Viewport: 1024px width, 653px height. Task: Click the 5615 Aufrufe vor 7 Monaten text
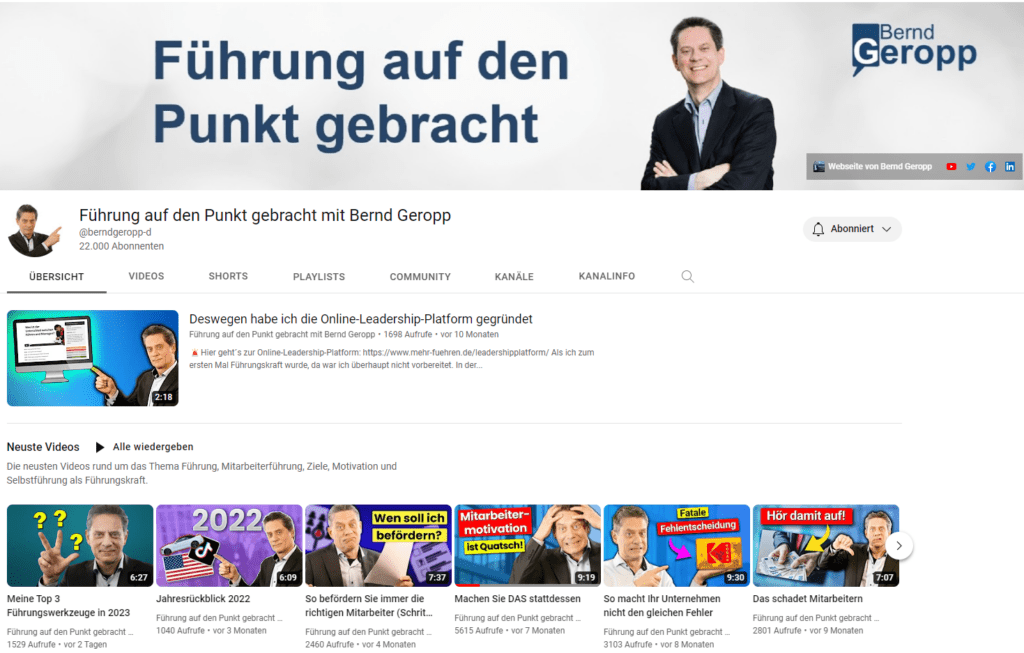pyautogui.click(x=509, y=631)
